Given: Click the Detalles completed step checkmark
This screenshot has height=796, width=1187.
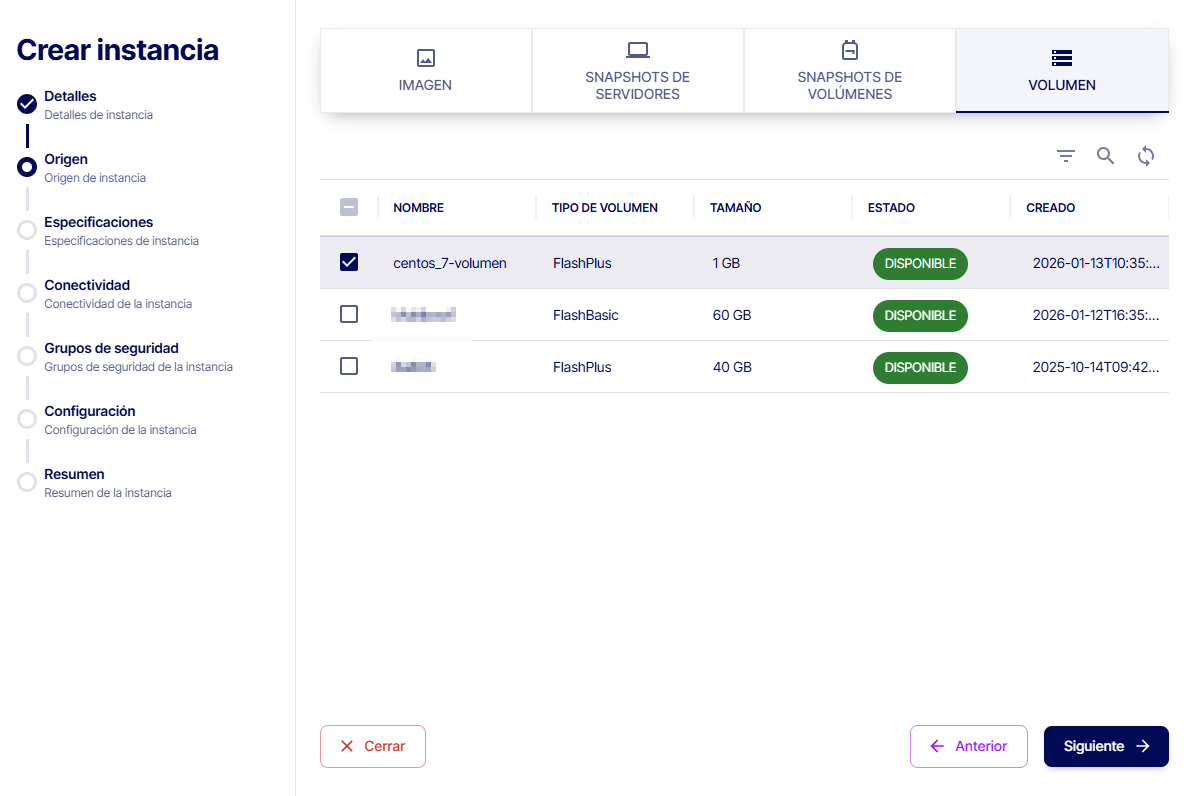Looking at the screenshot, I should coord(27,104).
